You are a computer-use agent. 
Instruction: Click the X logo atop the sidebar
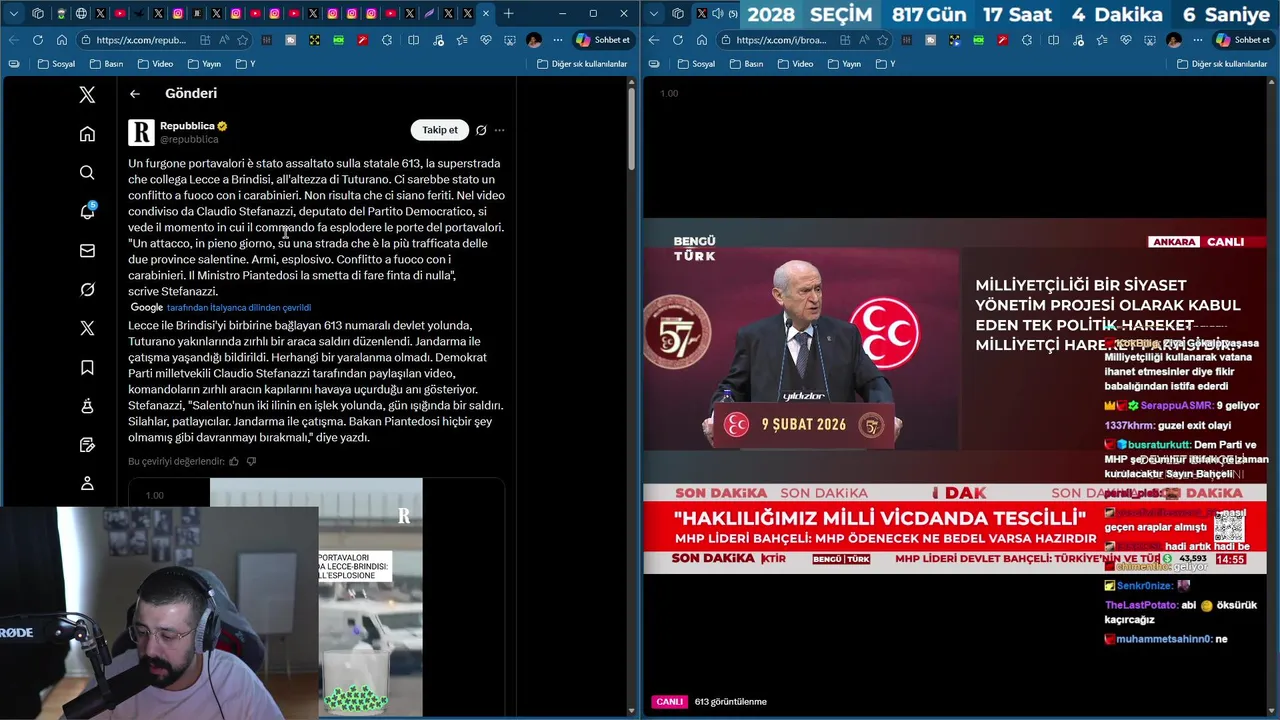coord(87,95)
